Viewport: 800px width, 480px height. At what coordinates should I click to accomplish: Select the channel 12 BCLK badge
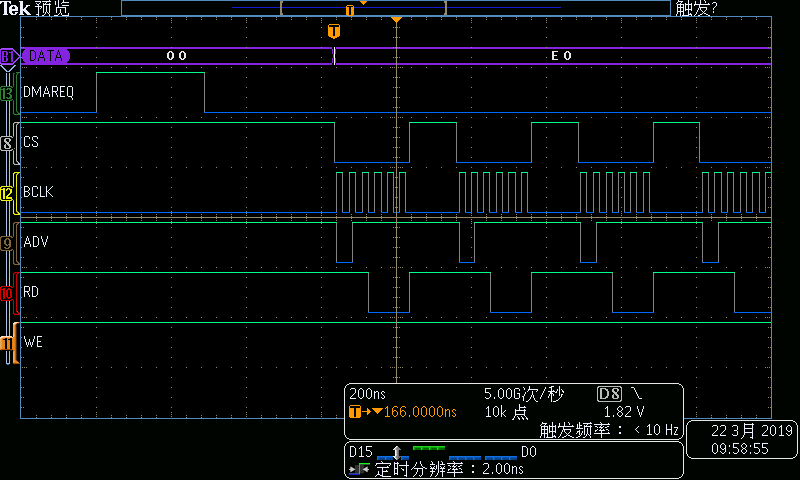[7, 194]
